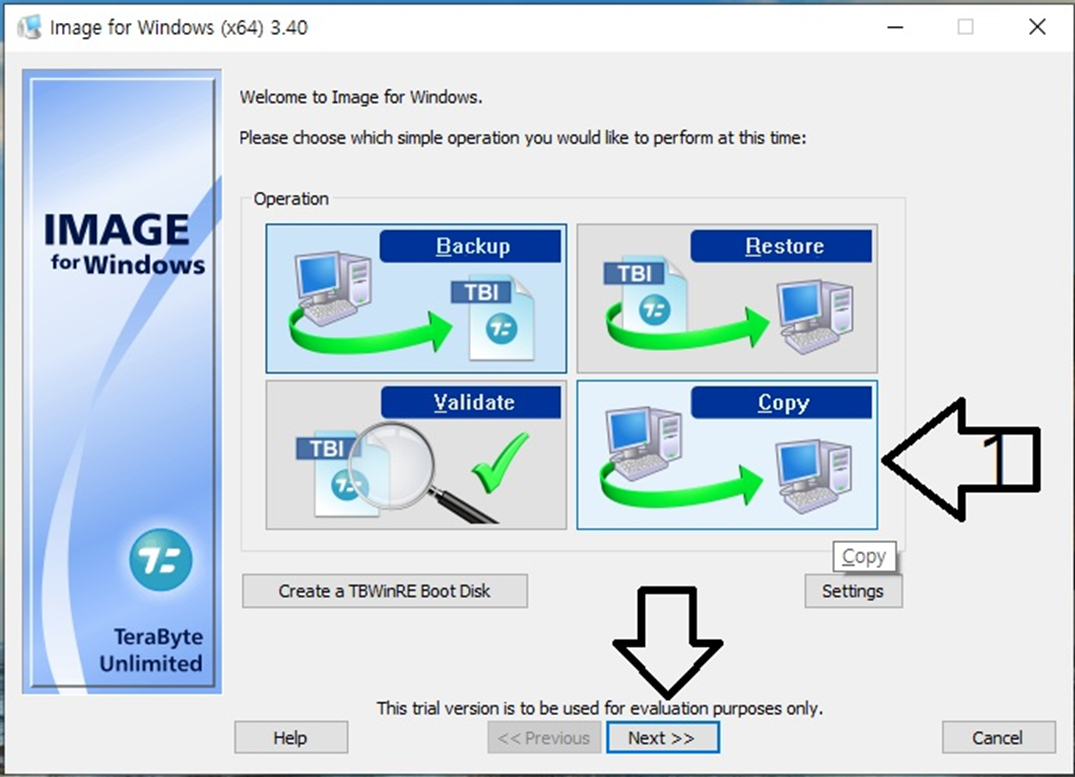Select the Copy operation tile
1075x777 pixels.
click(727, 455)
